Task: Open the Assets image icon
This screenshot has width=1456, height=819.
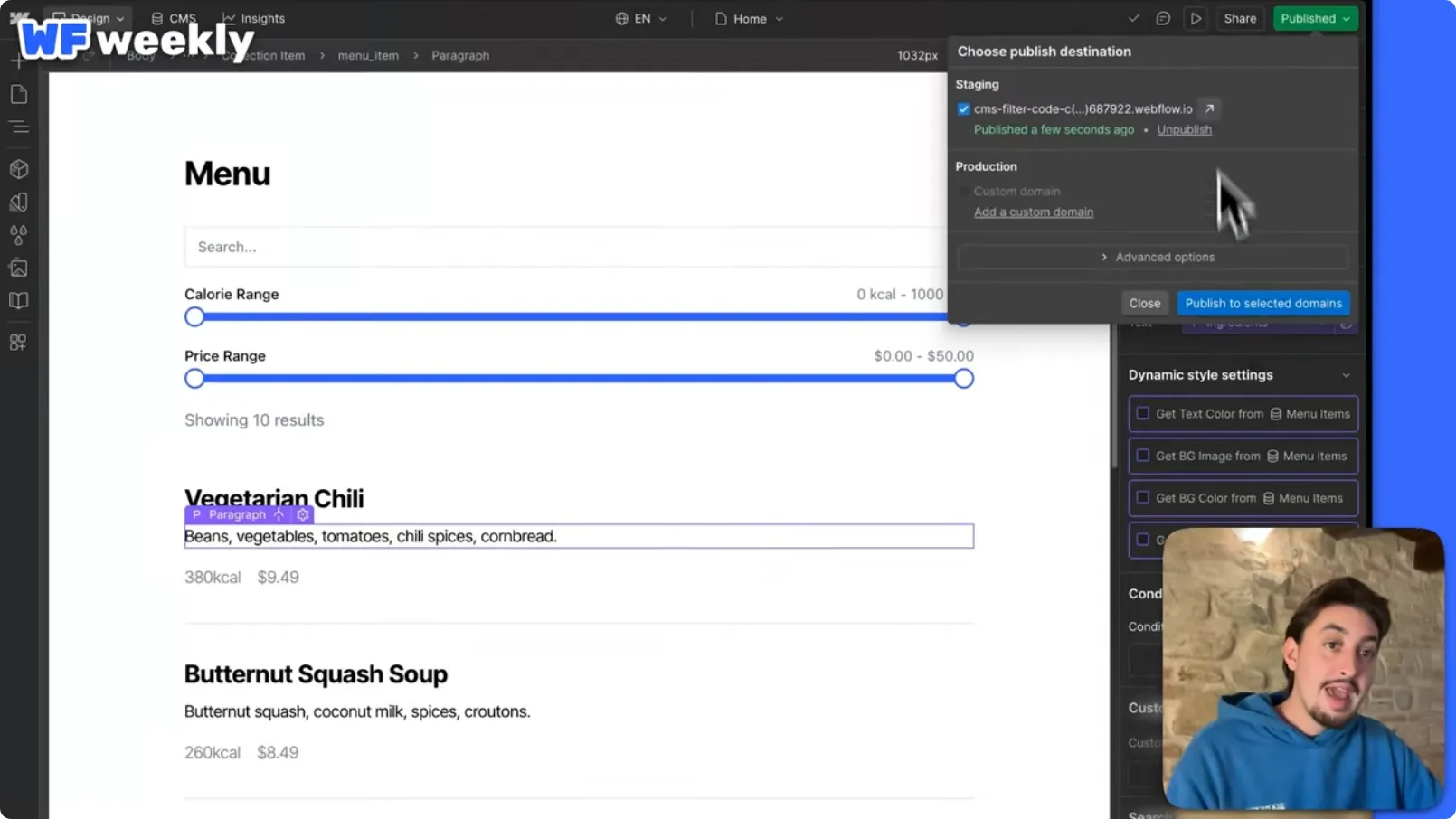Action: [x=18, y=268]
